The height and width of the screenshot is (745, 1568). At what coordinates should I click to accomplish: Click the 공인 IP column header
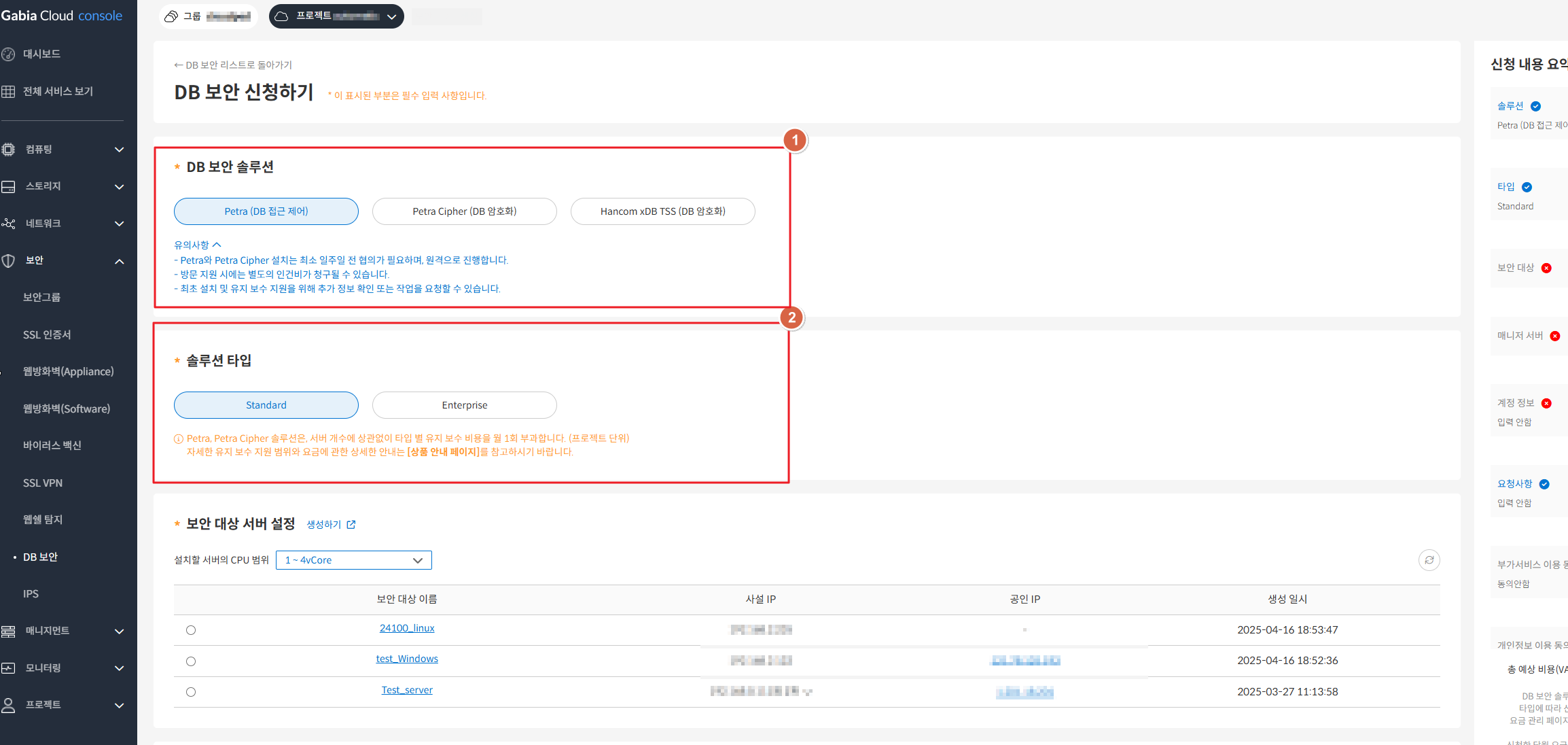(x=1025, y=599)
